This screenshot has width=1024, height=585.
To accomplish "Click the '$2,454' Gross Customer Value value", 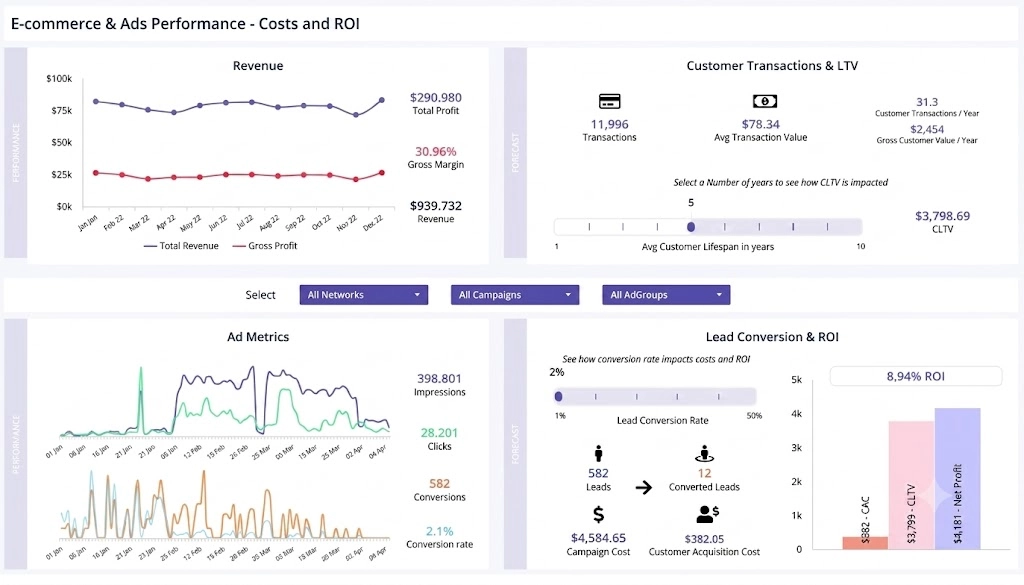I will pos(927,129).
